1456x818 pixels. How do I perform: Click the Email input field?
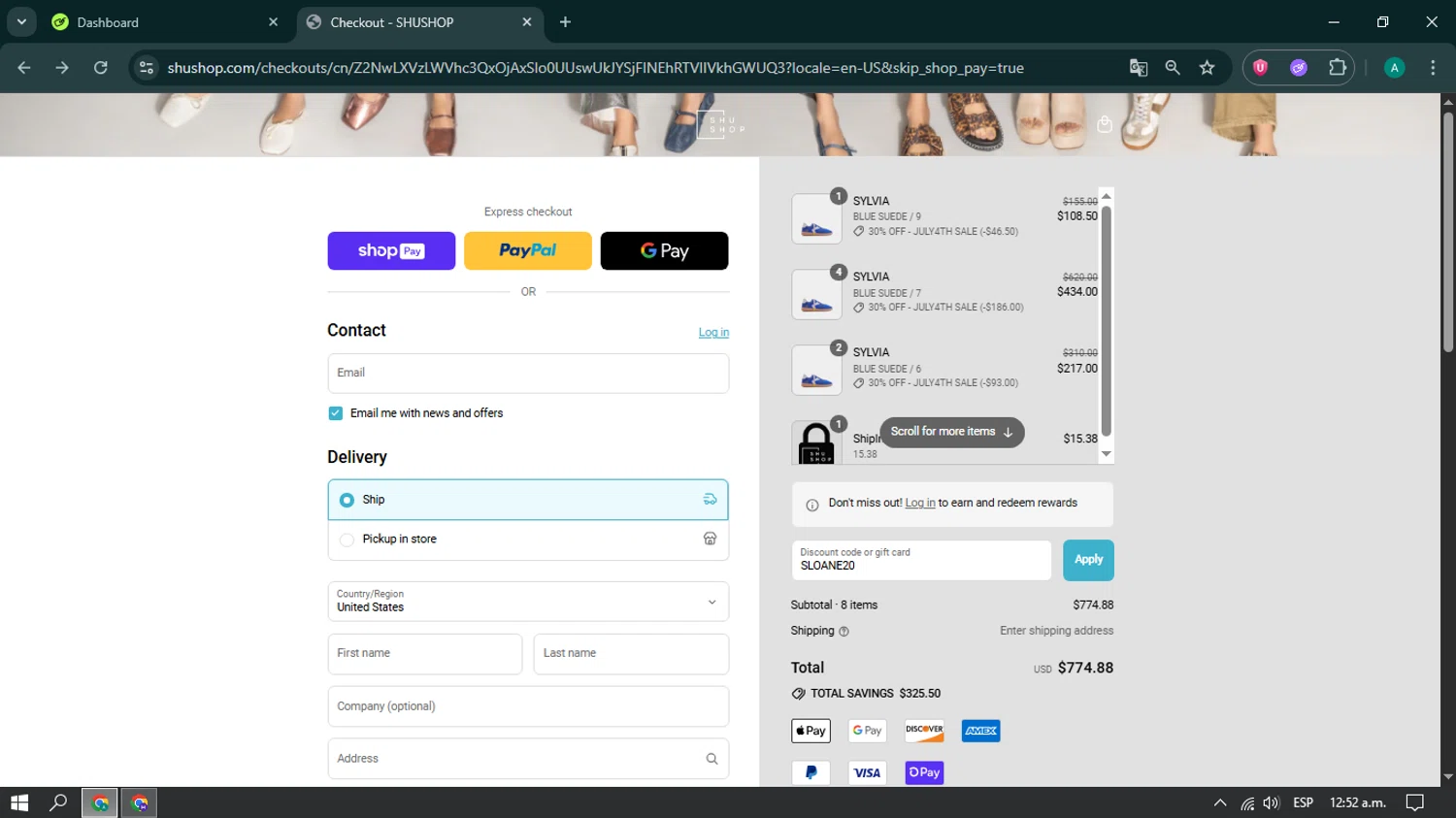[x=528, y=374]
